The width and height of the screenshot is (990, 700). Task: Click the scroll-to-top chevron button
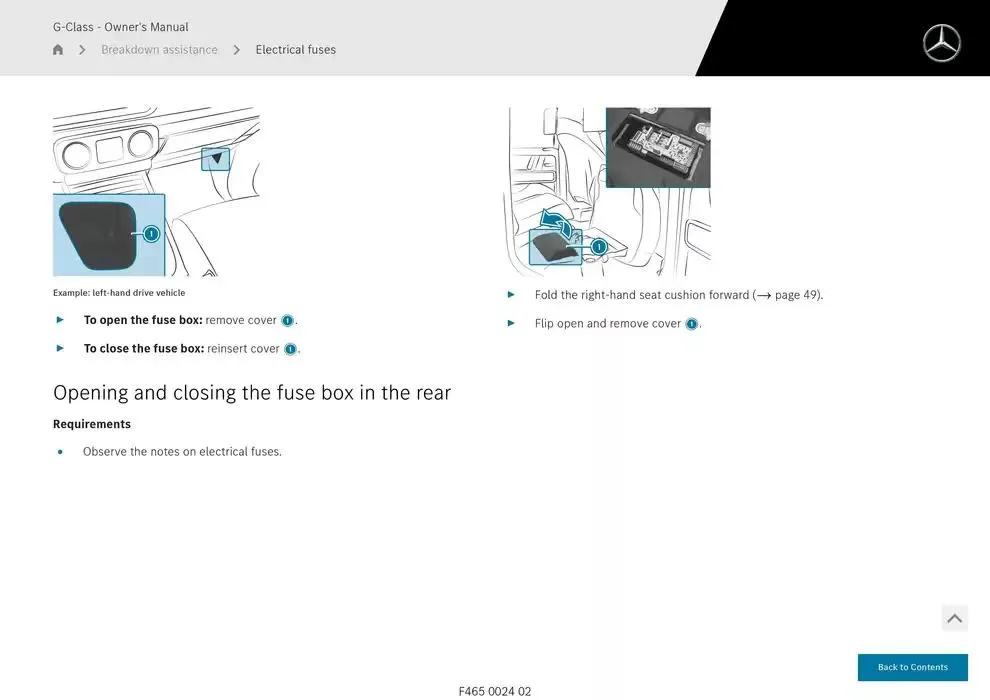tap(954, 619)
